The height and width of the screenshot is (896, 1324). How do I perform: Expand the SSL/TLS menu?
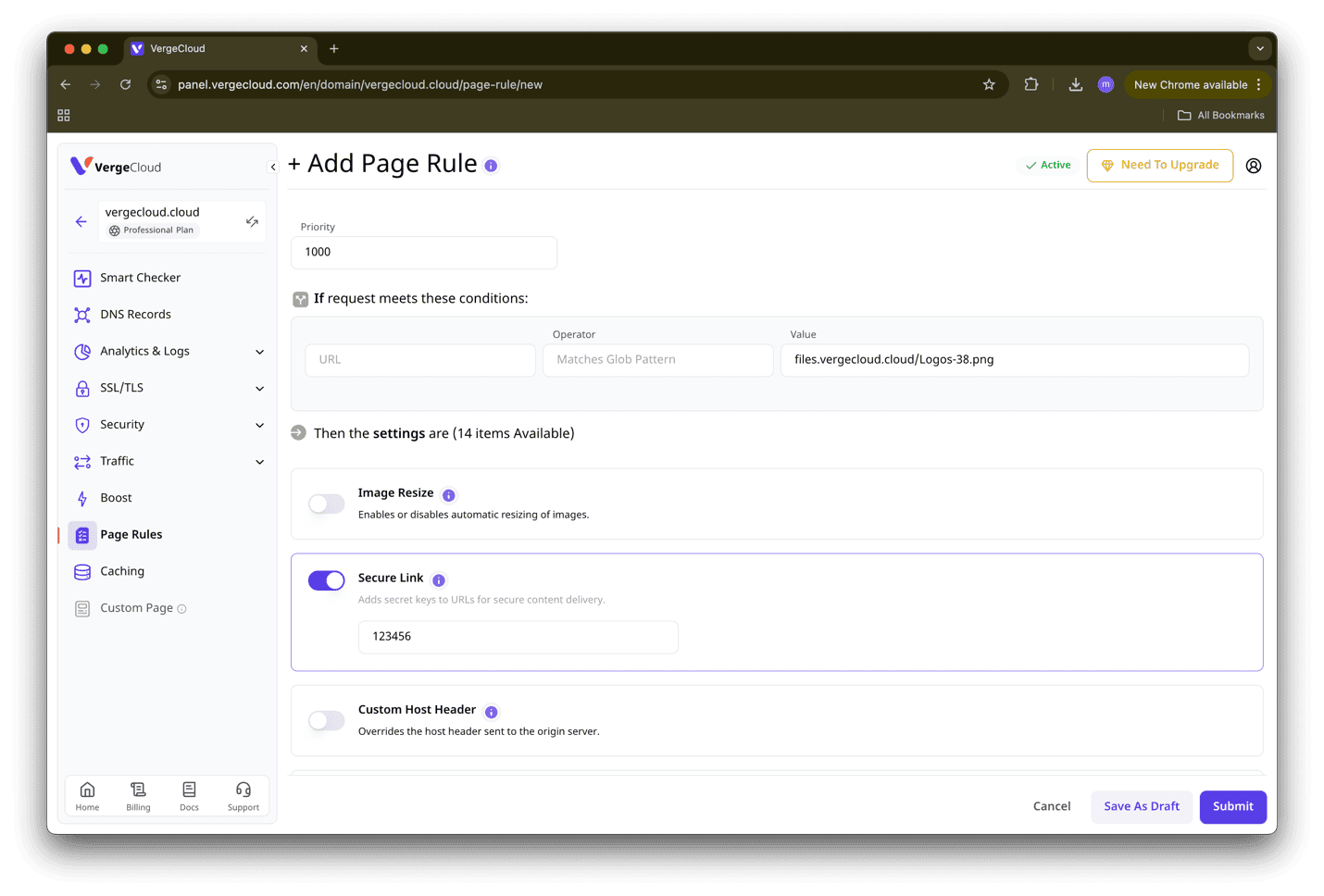pyautogui.click(x=168, y=388)
